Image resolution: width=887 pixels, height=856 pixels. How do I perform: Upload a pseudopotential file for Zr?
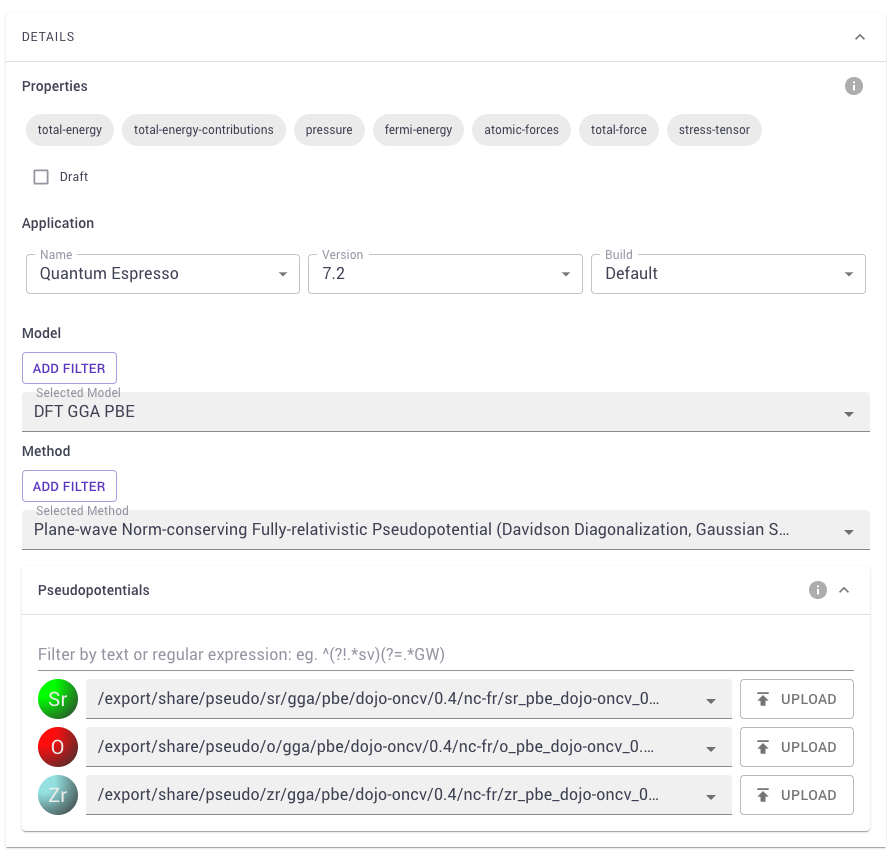(796, 795)
